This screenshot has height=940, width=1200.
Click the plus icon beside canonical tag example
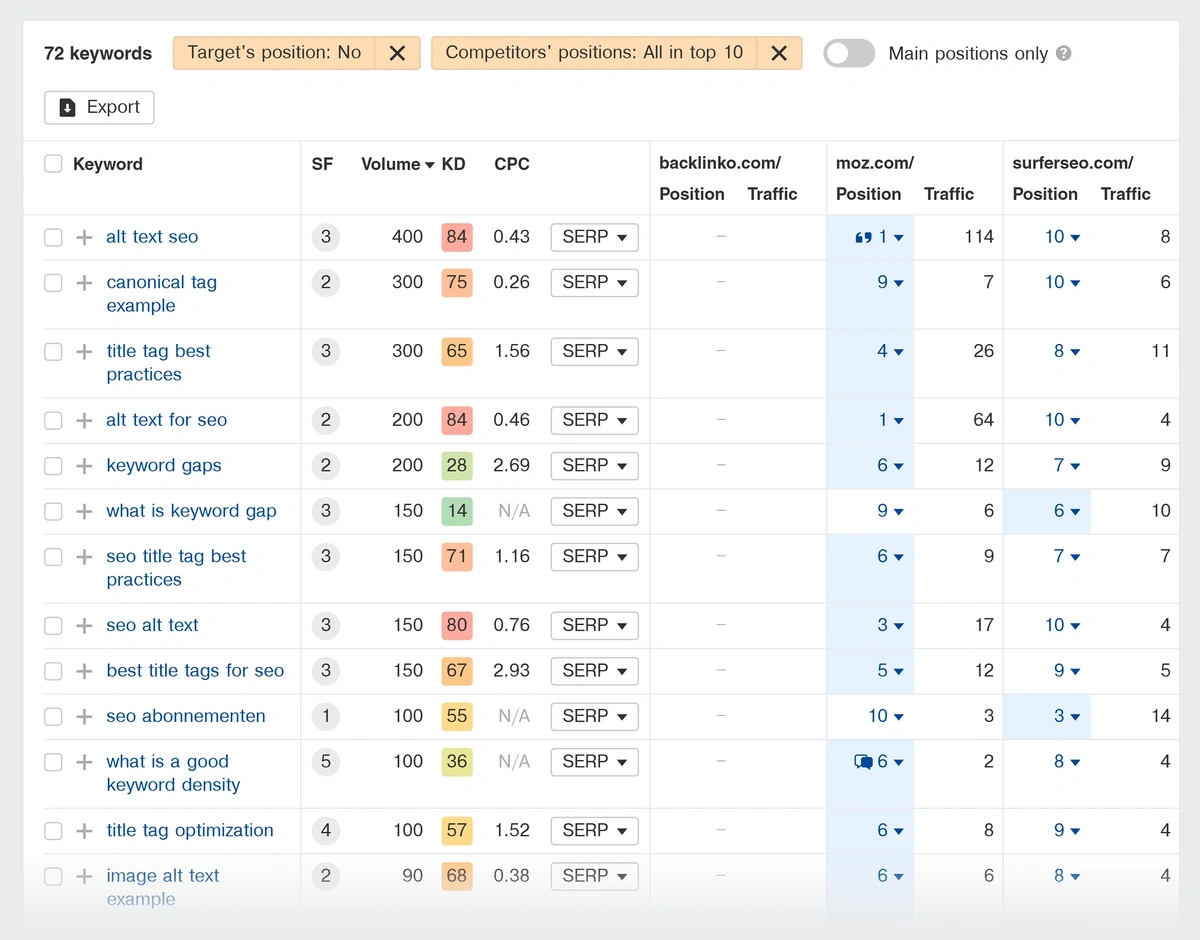tap(84, 283)
